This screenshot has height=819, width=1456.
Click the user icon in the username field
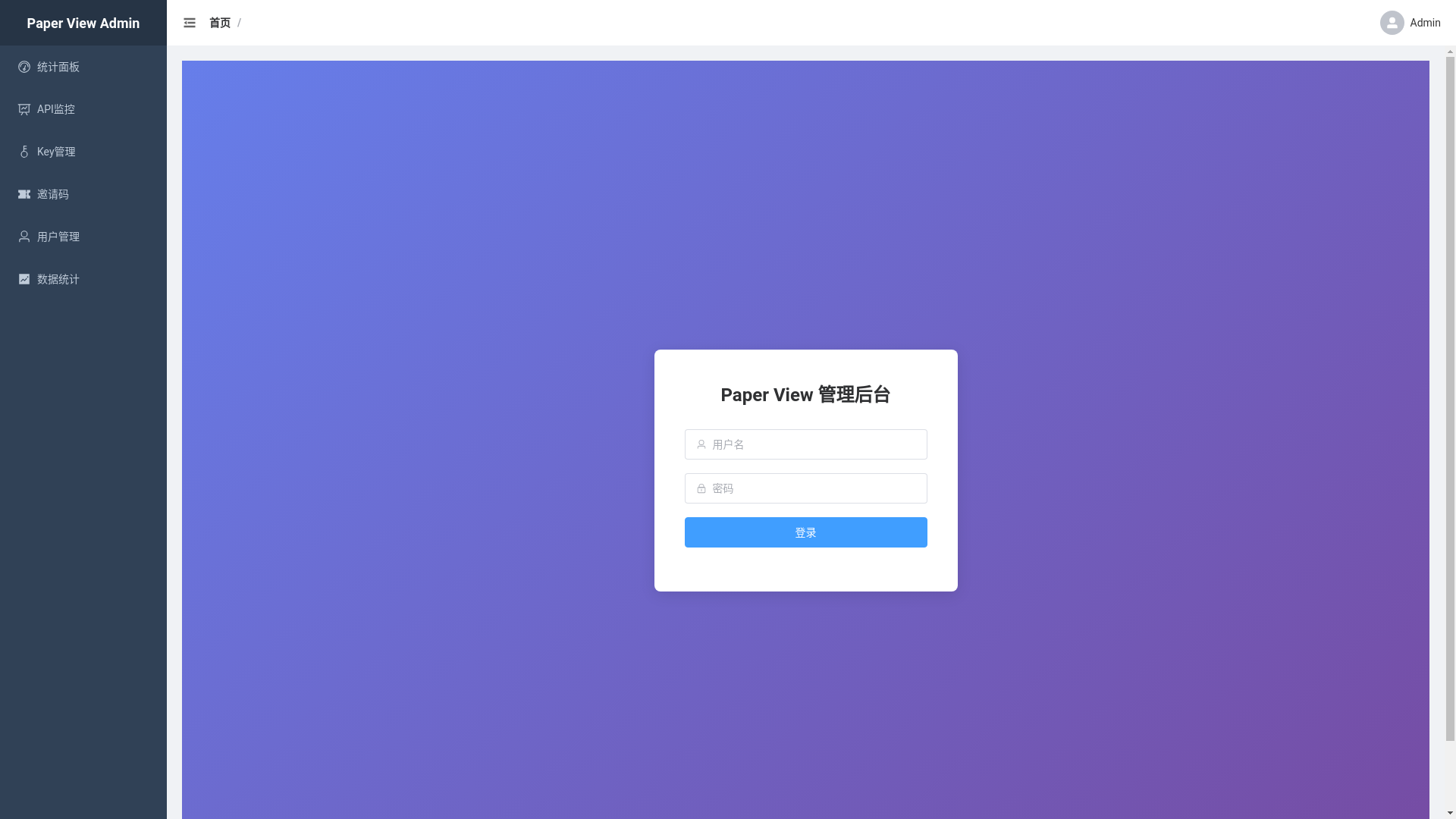(x=701, y=444)
